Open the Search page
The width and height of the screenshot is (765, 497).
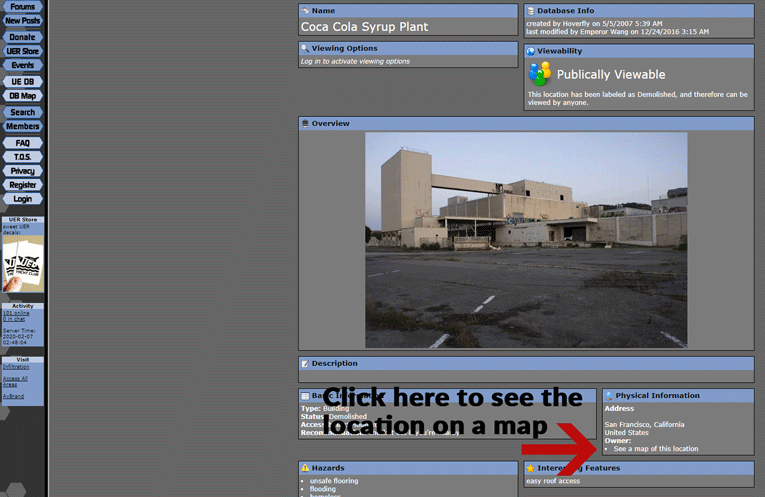coord(22,112)
